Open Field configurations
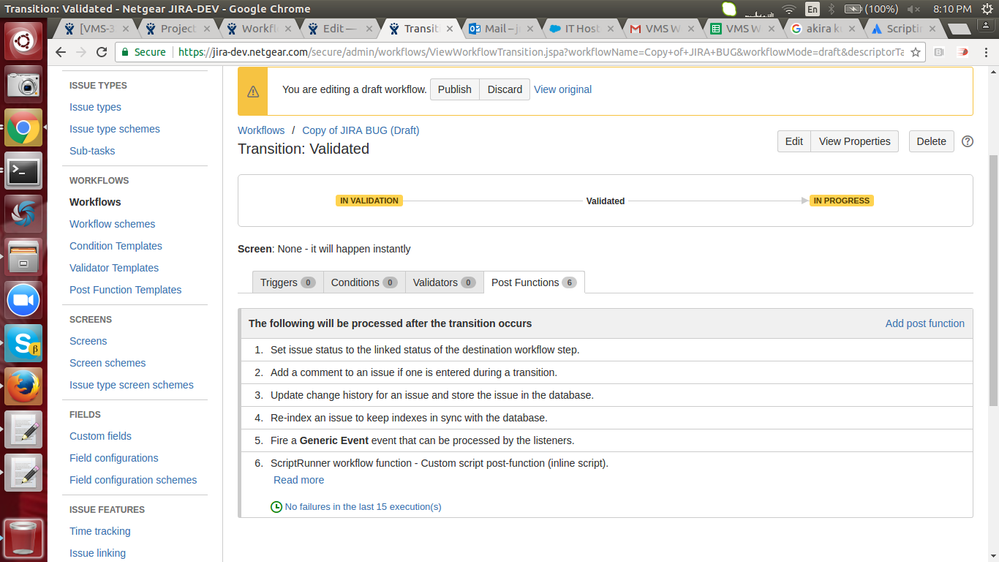The height and width of the screenshot is (562, 999). click(114, 458)
